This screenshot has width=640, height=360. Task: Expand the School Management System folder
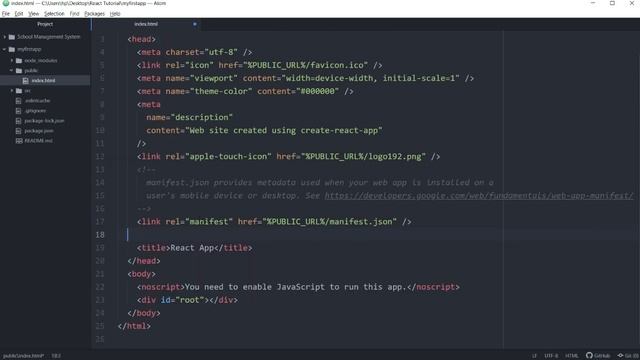[4, 37]
